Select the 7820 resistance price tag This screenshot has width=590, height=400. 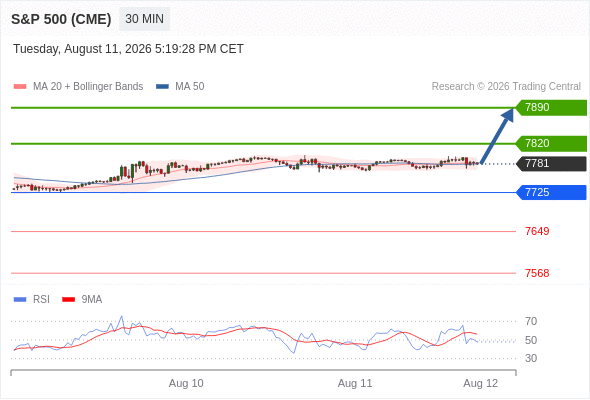point(551,144)
